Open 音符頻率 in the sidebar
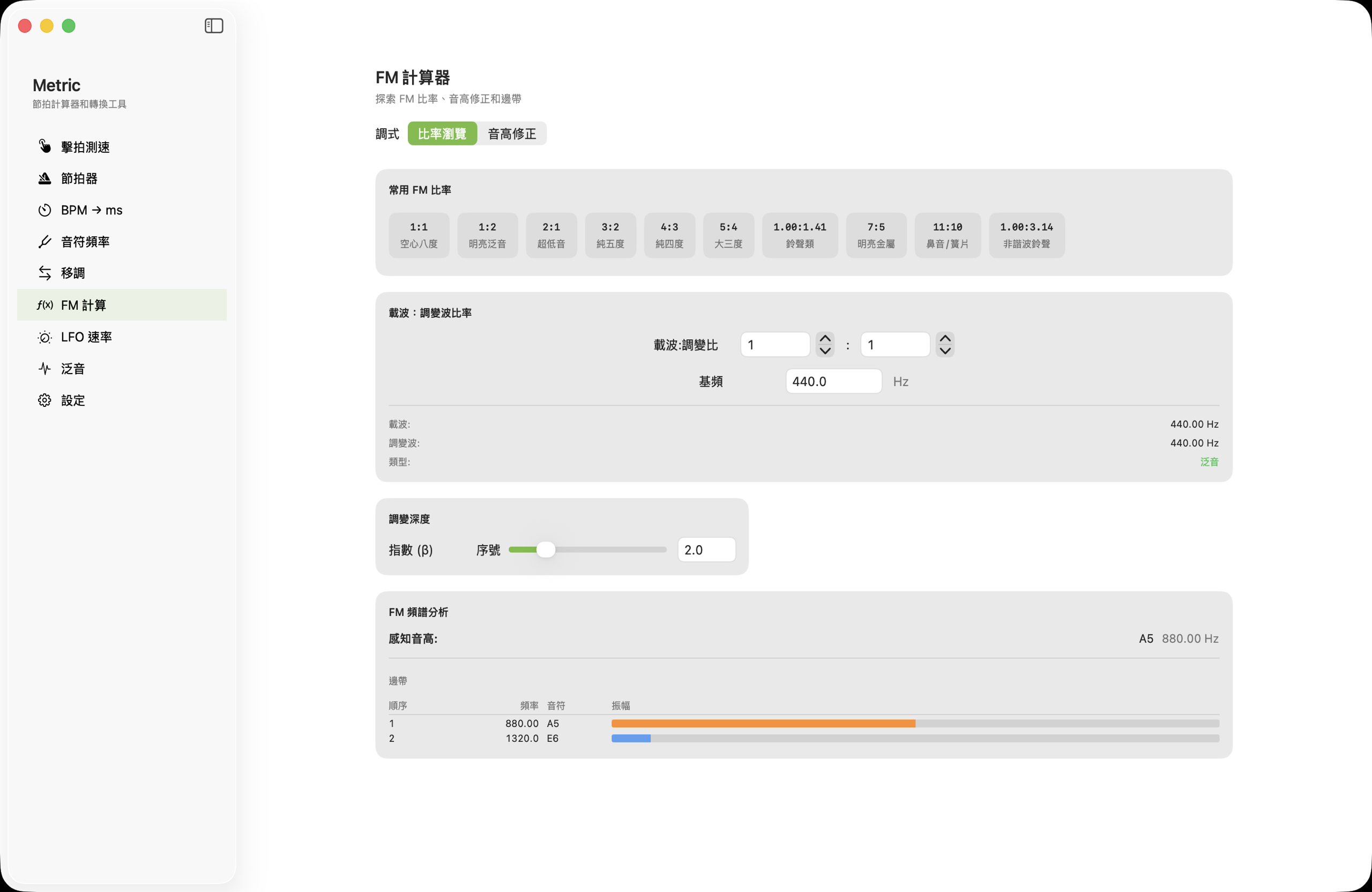Image resolution: width=1372 pixels, height=892 pixels. (x=122, y=242)
